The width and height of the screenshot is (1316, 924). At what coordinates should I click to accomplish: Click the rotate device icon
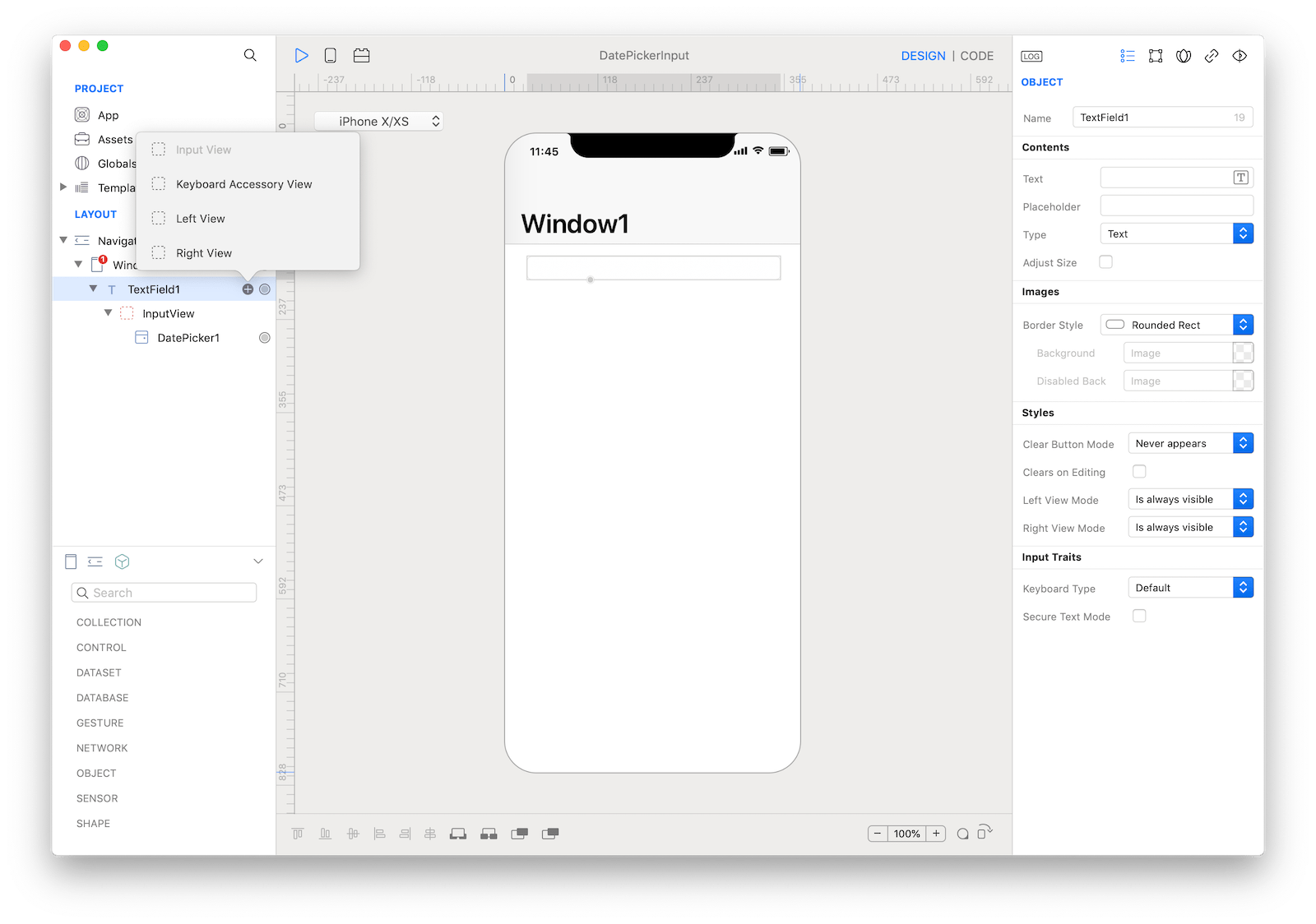985,832
